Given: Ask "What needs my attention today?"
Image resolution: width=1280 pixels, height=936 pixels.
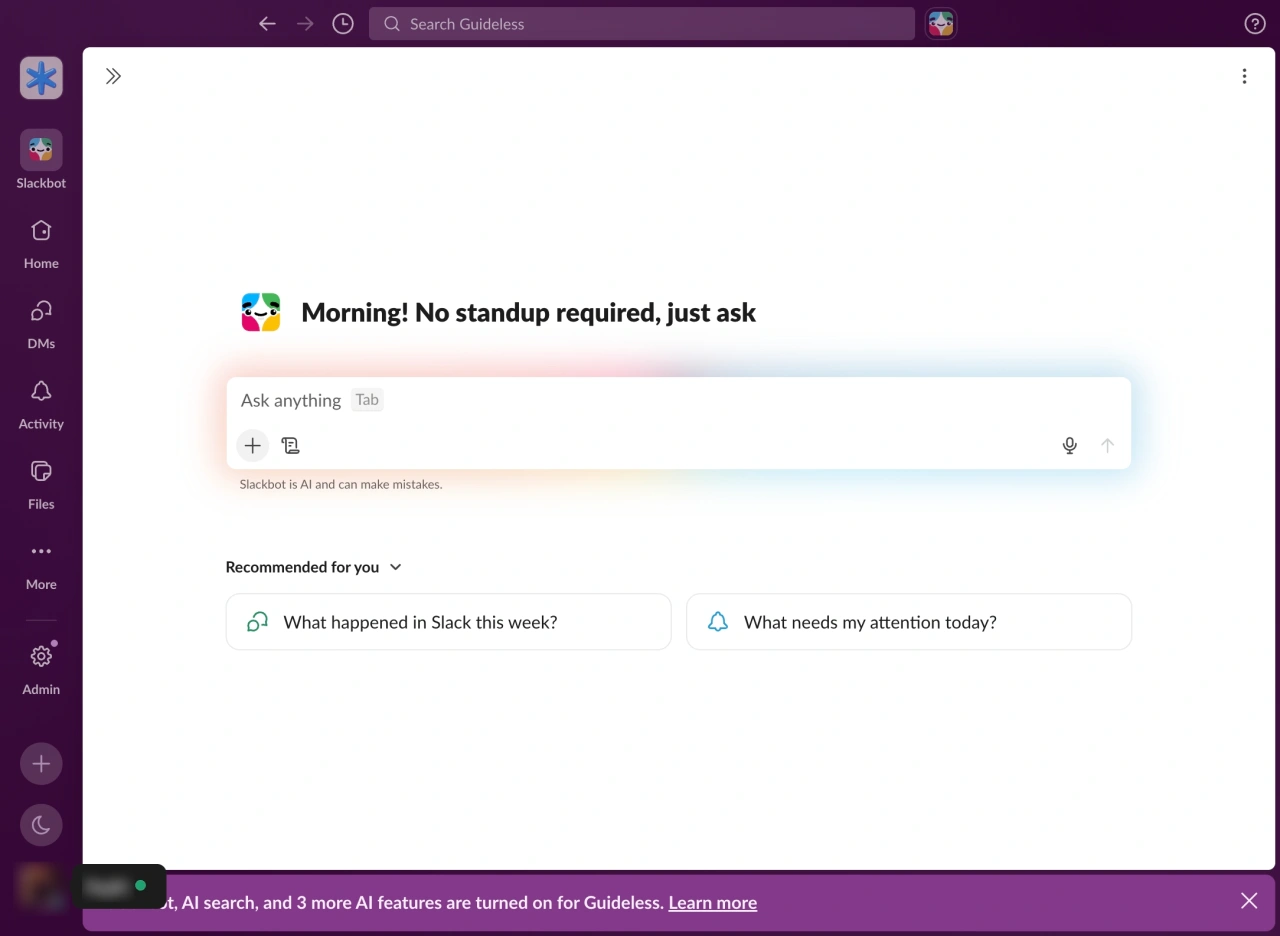Looking at the screenshot, I should click(909, 622).
